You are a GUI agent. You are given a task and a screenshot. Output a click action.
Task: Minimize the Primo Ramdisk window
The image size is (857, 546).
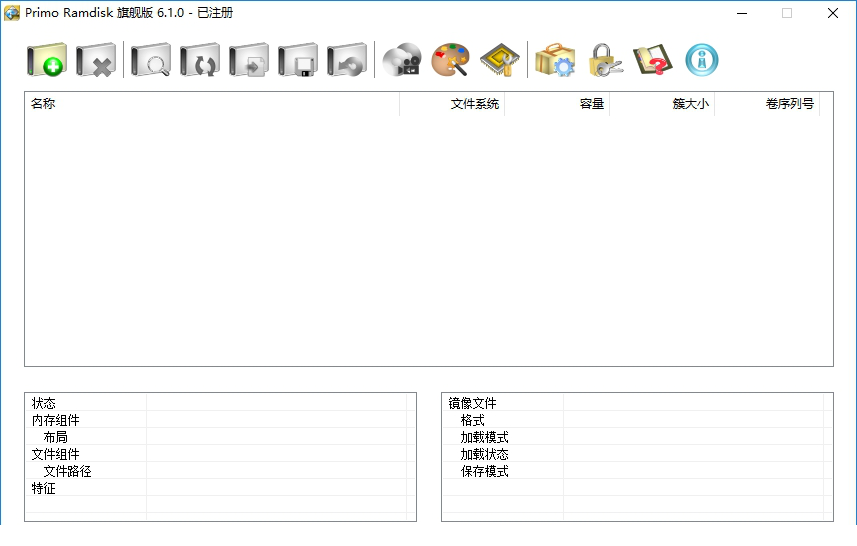coord(742,13)
